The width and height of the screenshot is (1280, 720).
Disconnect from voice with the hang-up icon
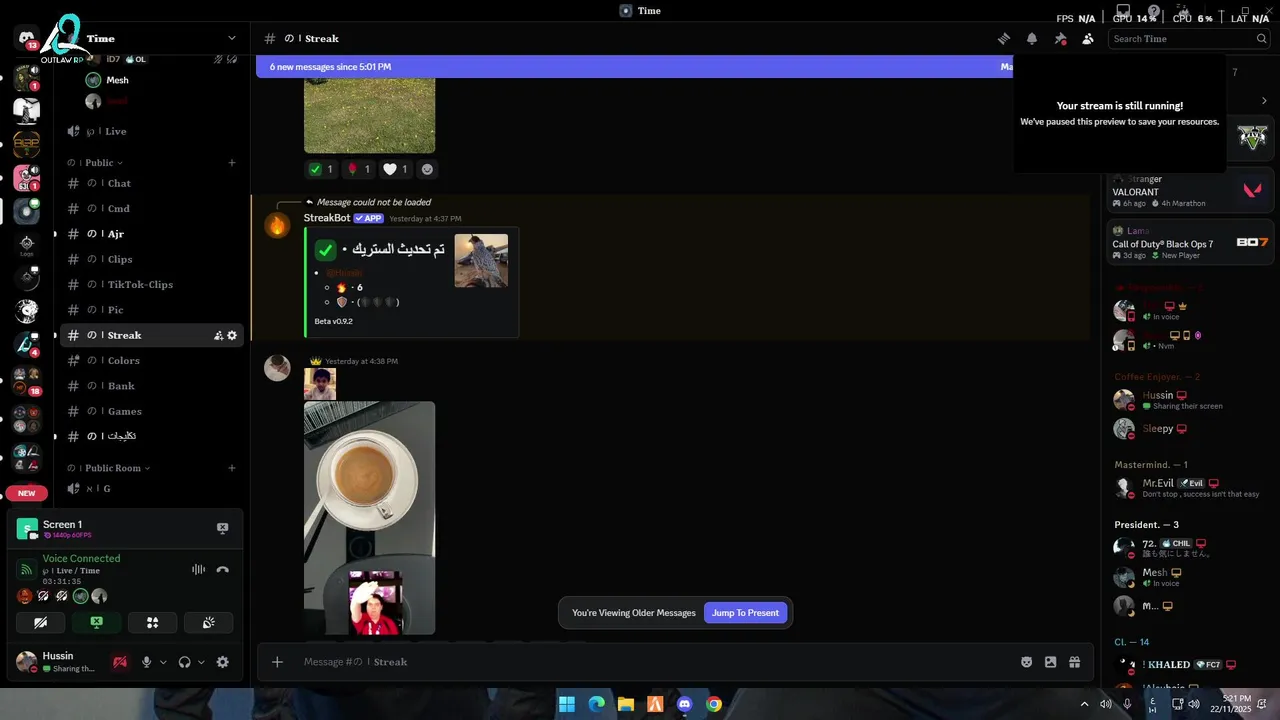coord(222,570)
